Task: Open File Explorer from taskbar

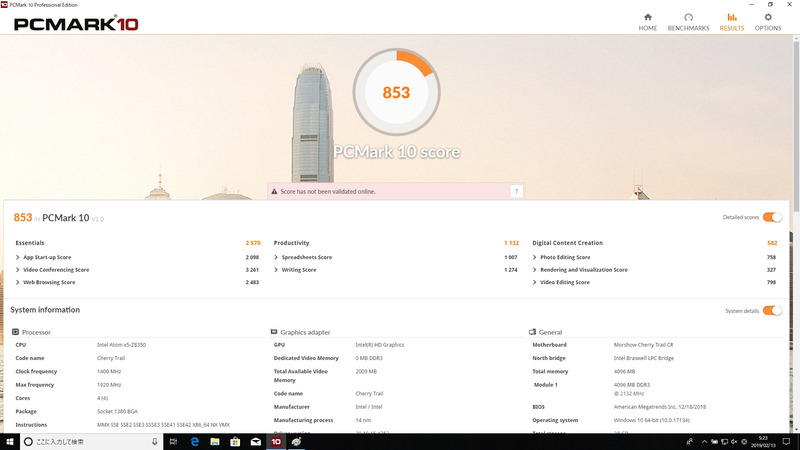Action: (215, 442)
